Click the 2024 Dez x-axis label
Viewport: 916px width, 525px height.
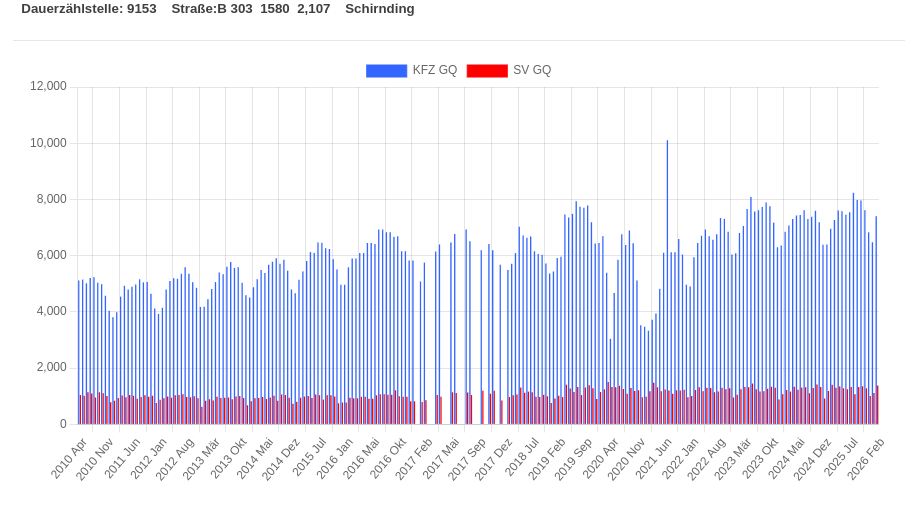point(813,458)
